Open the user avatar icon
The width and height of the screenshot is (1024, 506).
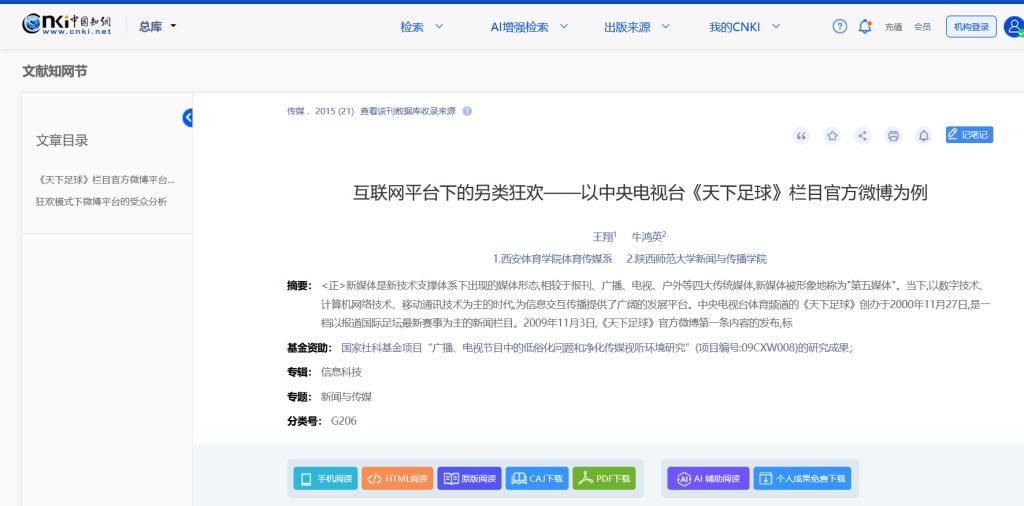click(x=1014, y=27)
